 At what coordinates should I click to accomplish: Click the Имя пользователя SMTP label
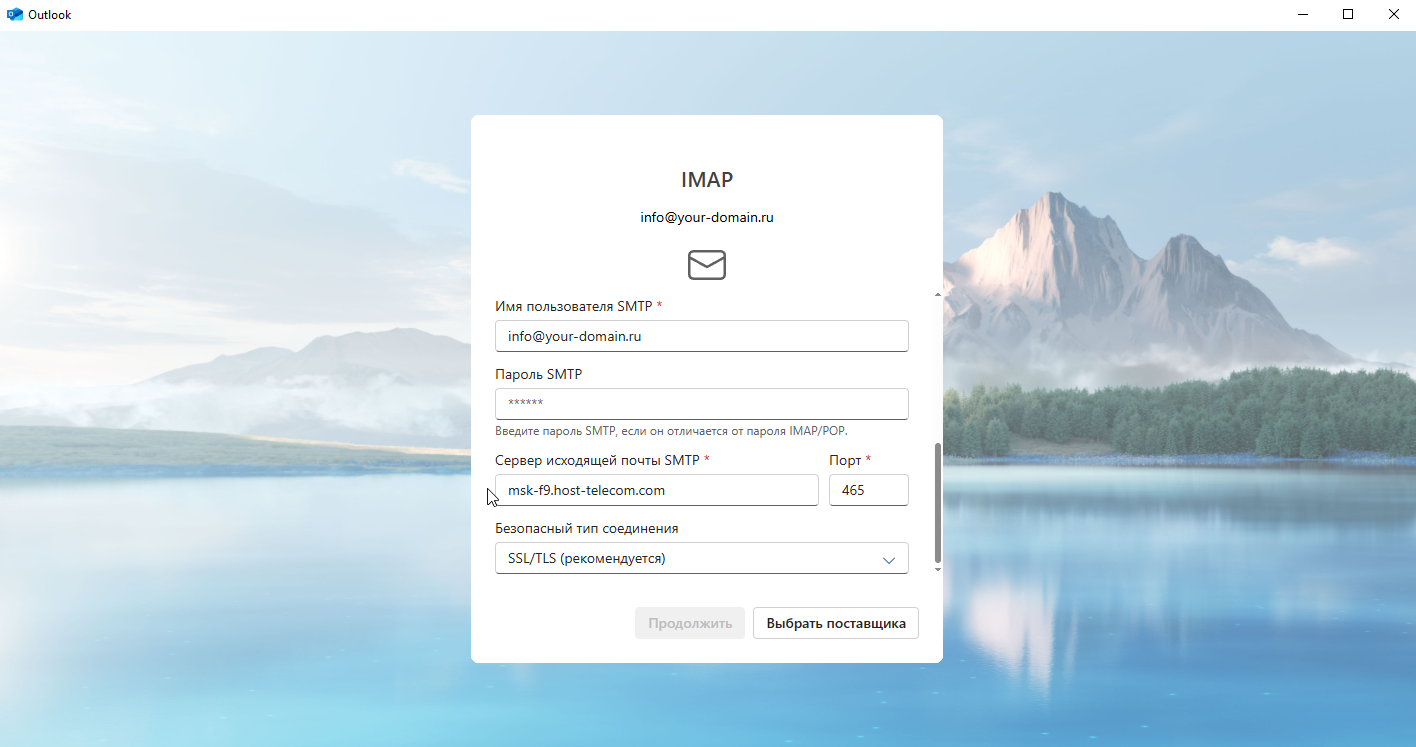[574, 306]
